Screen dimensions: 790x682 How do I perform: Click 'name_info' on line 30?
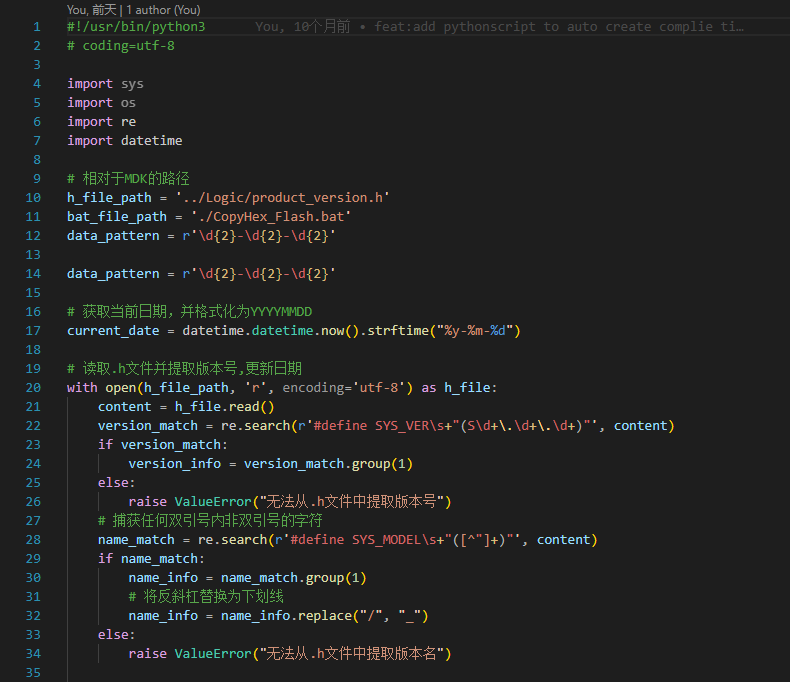point(163,578)
